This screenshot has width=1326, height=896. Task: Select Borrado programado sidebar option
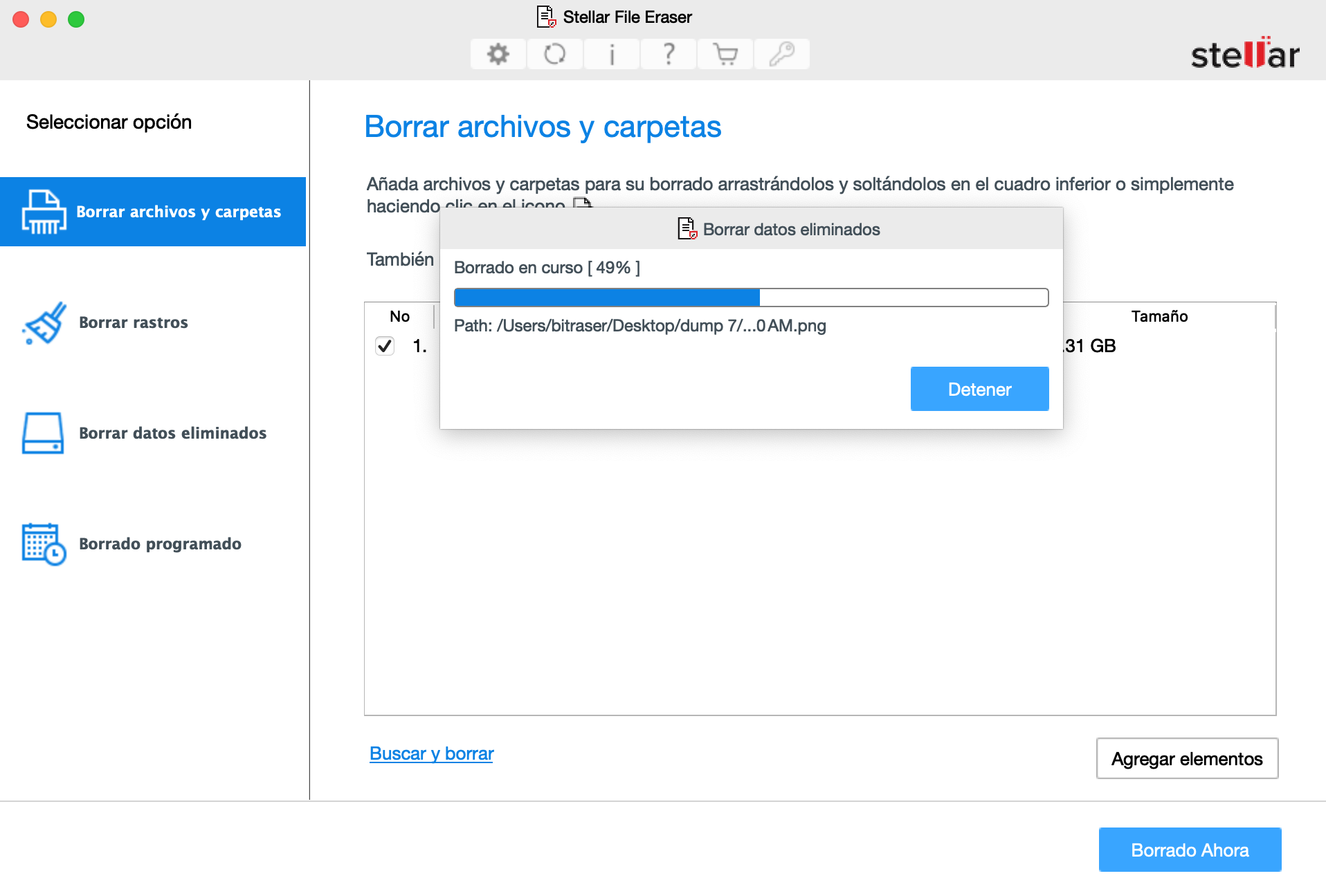click(160, 544)
